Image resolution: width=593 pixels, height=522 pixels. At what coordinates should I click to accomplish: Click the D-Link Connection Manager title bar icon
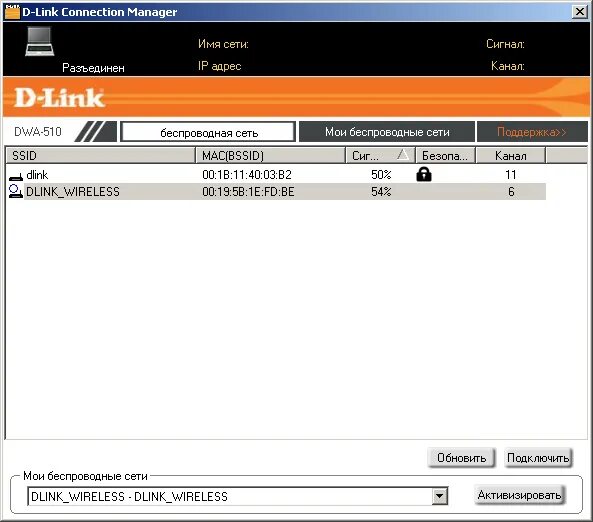coord(12,12)
